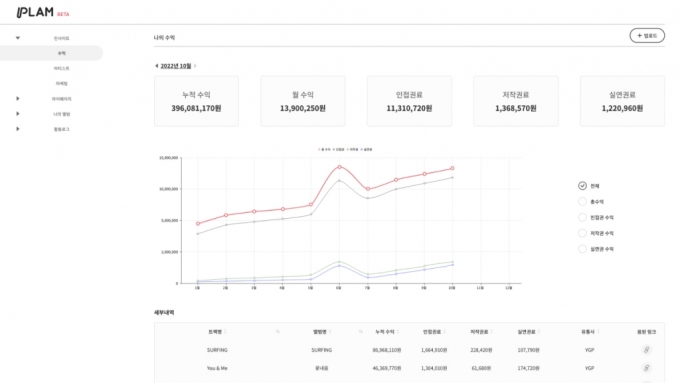Click SURFING track name in table
This screenshot has height=383, width=680.
pyautogui.click(x=217, y=350)
